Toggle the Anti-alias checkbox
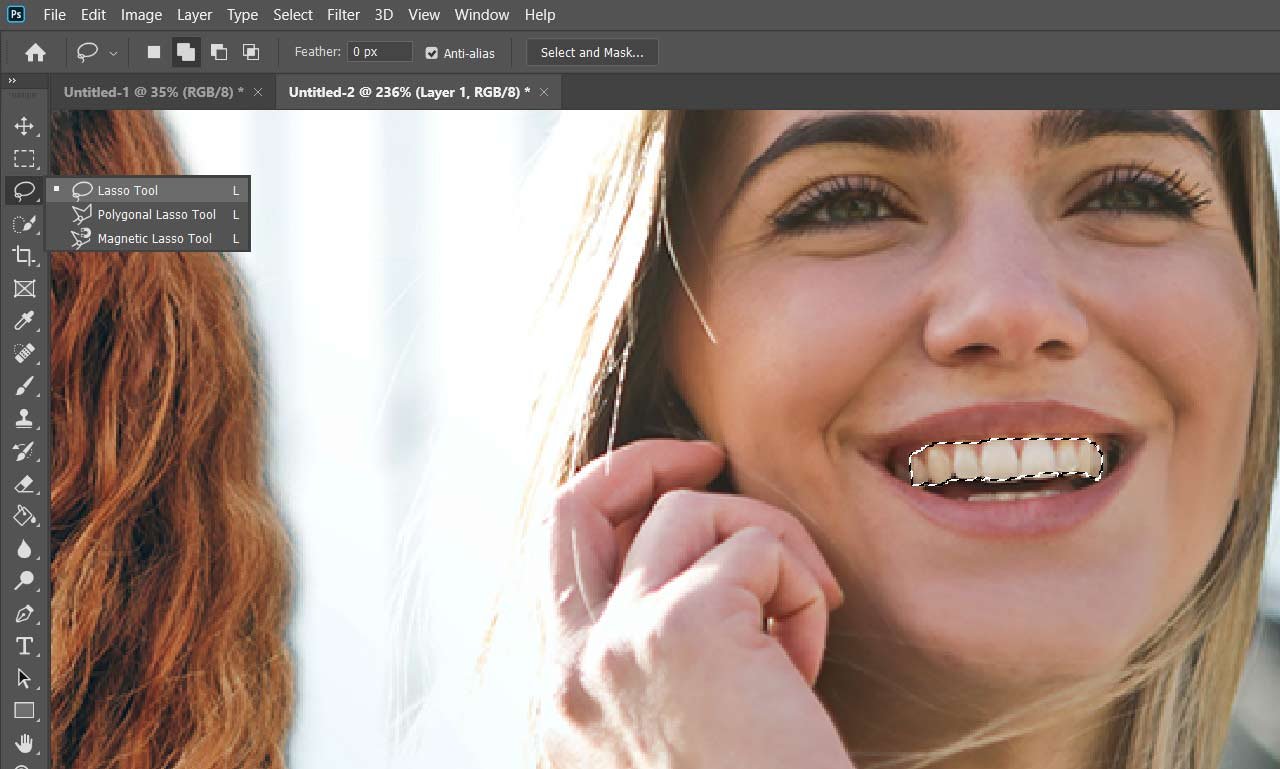The image size is (1280, 769). [x=432, y=53]
